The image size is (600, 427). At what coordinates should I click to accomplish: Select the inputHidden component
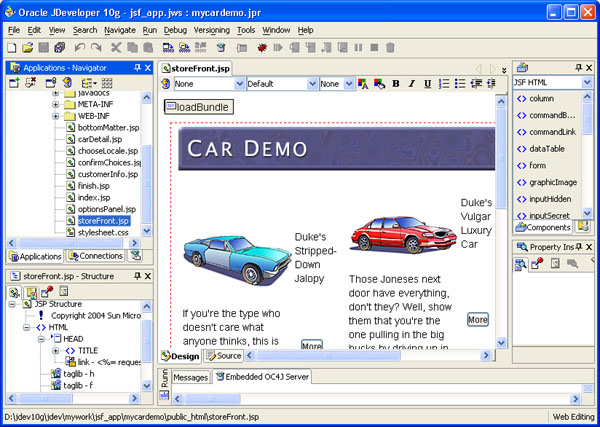[544, 199]
